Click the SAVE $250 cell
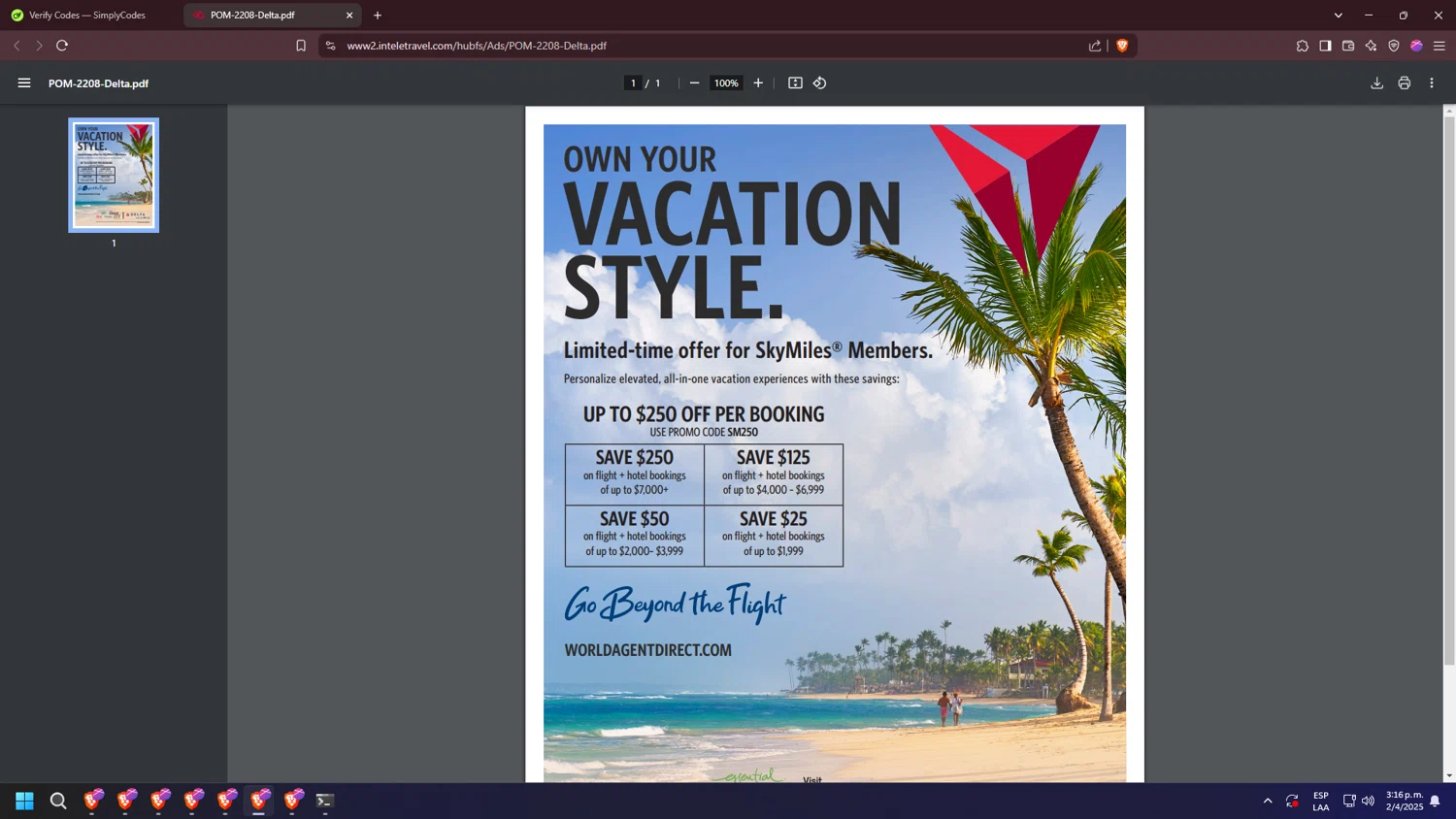 coord(635,475)
